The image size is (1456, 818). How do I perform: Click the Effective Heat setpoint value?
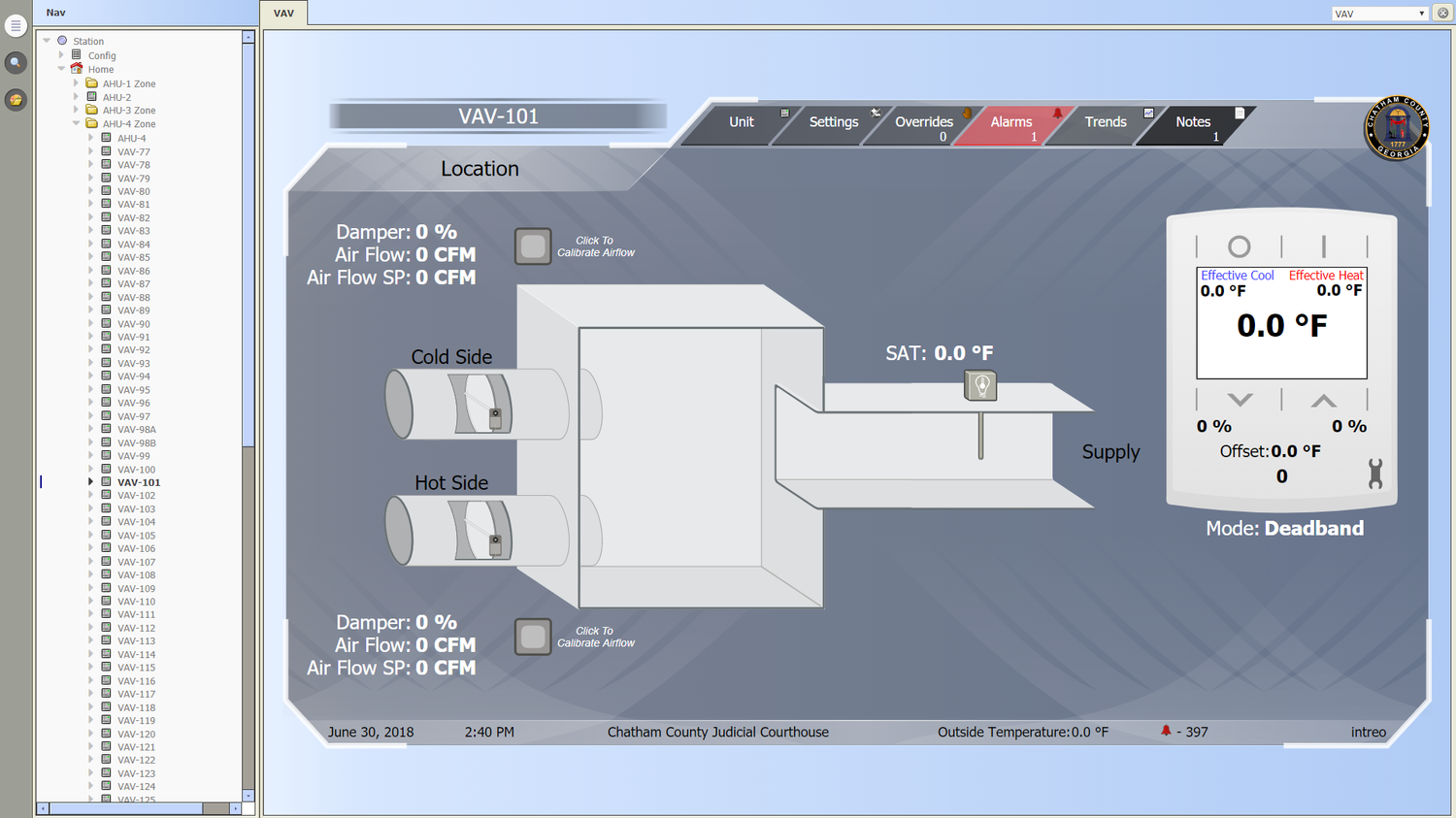tap(1340, 290)
